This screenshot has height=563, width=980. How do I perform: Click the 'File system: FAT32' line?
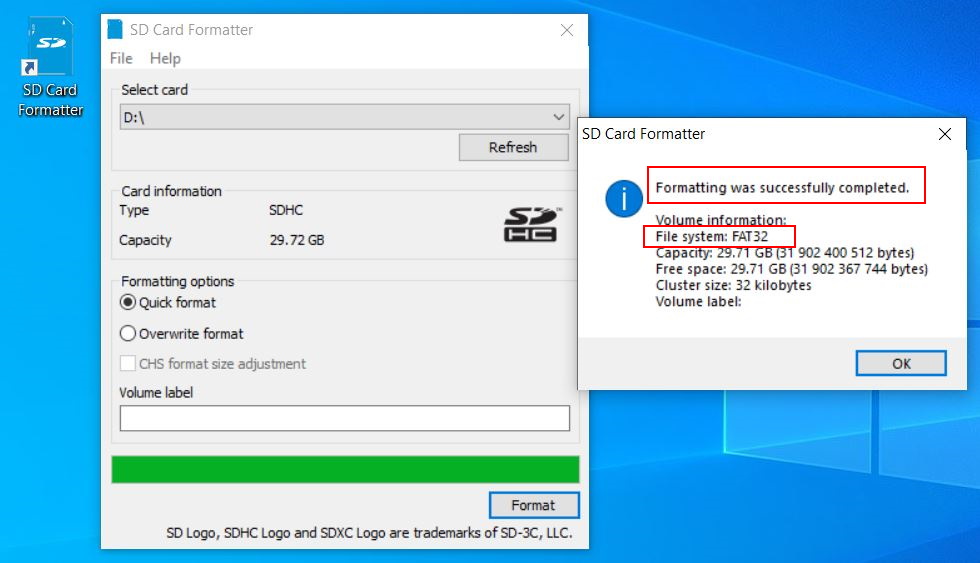point(712,237)
